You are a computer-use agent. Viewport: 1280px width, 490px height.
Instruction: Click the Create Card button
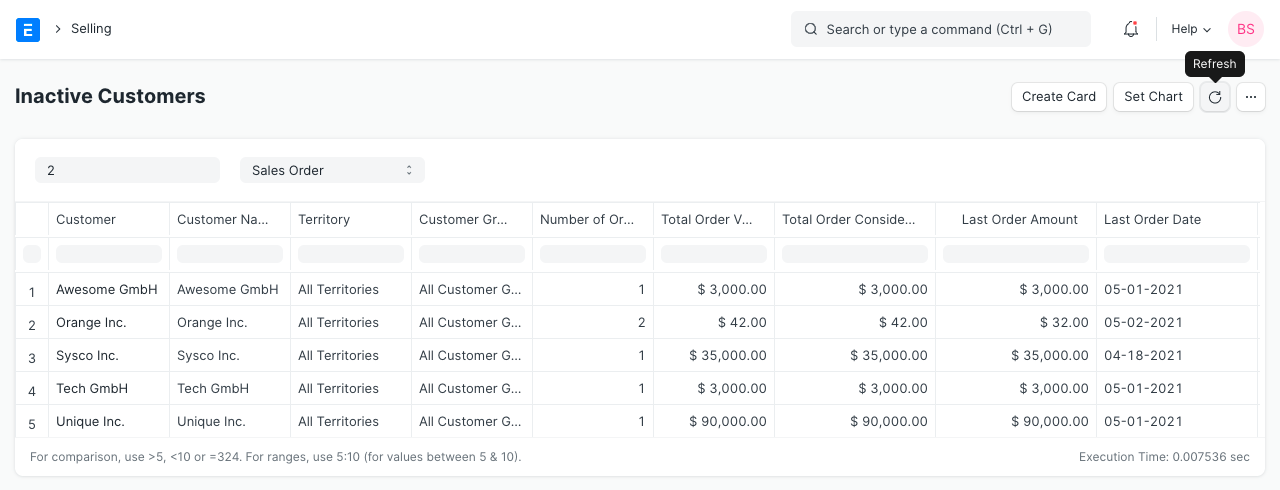(1059, 97)
